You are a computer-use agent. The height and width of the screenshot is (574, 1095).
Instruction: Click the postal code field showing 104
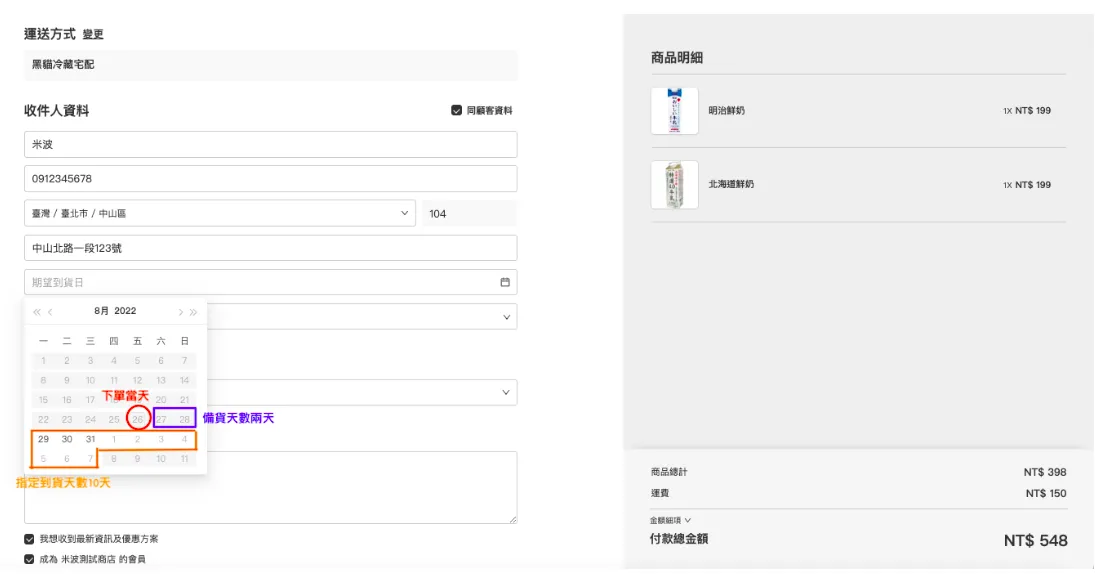point(469,213)
